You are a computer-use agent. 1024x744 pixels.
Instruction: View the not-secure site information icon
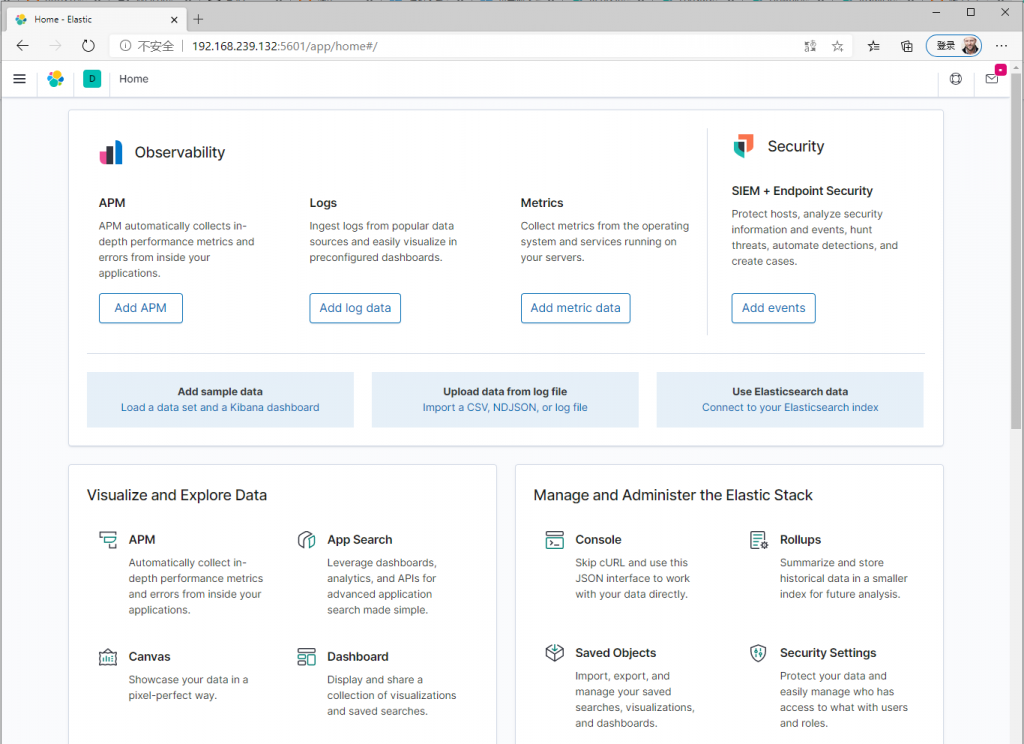click(x=125, y=46)
